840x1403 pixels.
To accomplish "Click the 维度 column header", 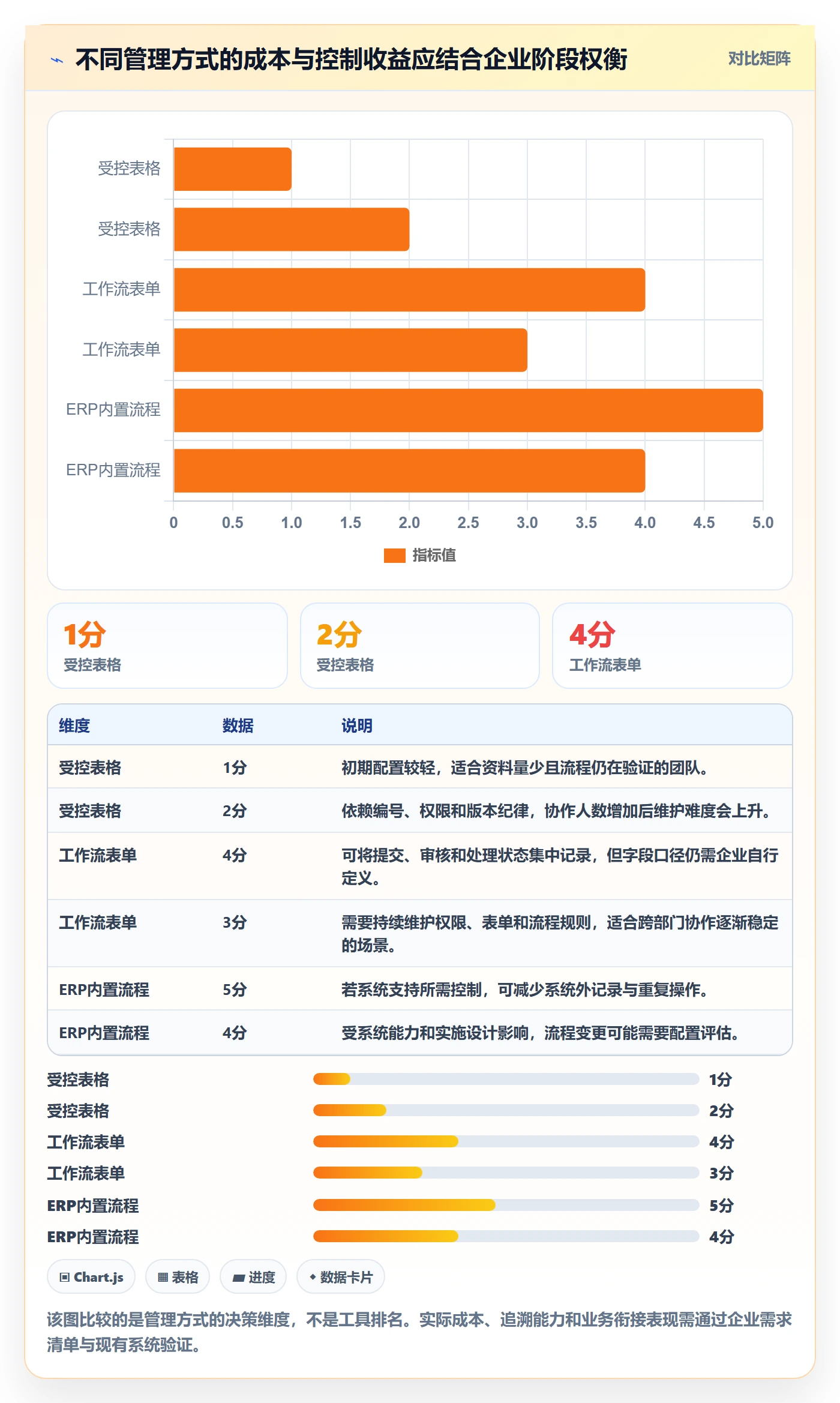I will (x=74, y=726).
